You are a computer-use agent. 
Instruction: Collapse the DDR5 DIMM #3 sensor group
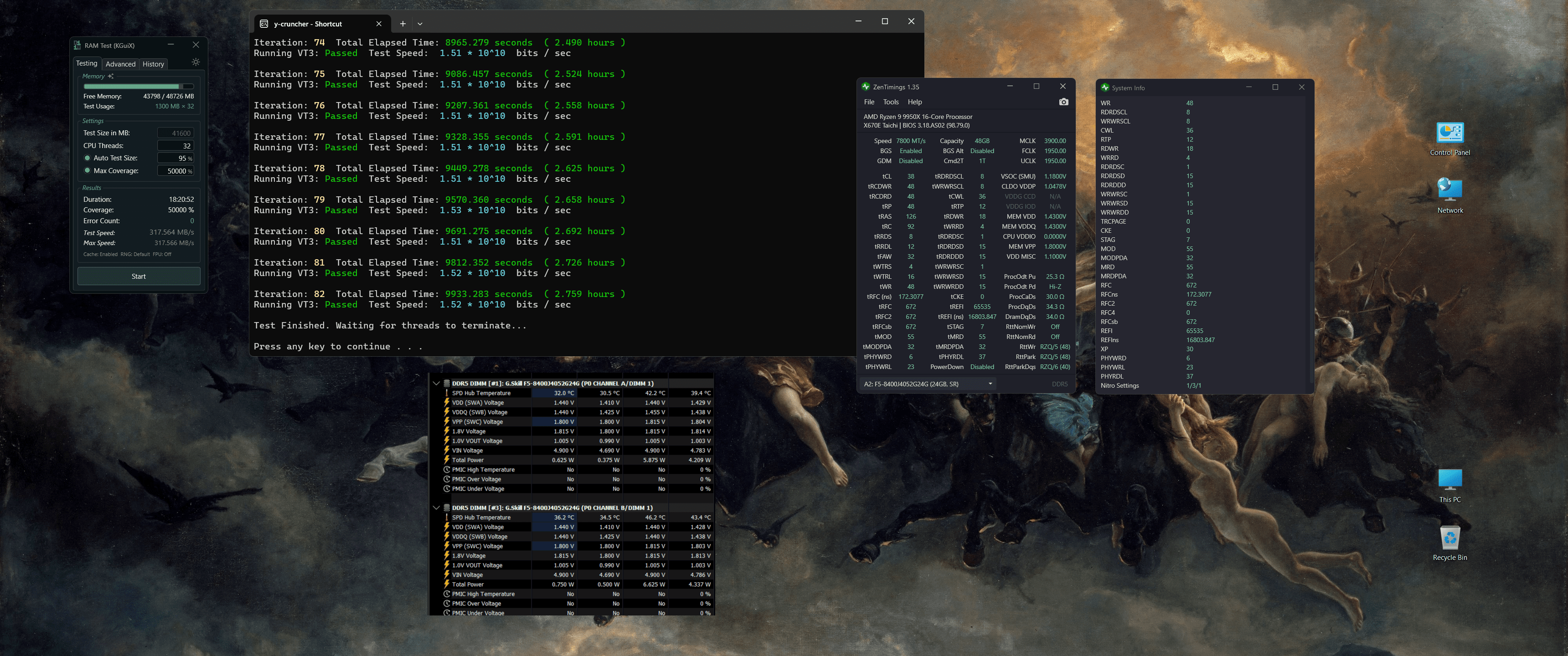tap(436, 507)
